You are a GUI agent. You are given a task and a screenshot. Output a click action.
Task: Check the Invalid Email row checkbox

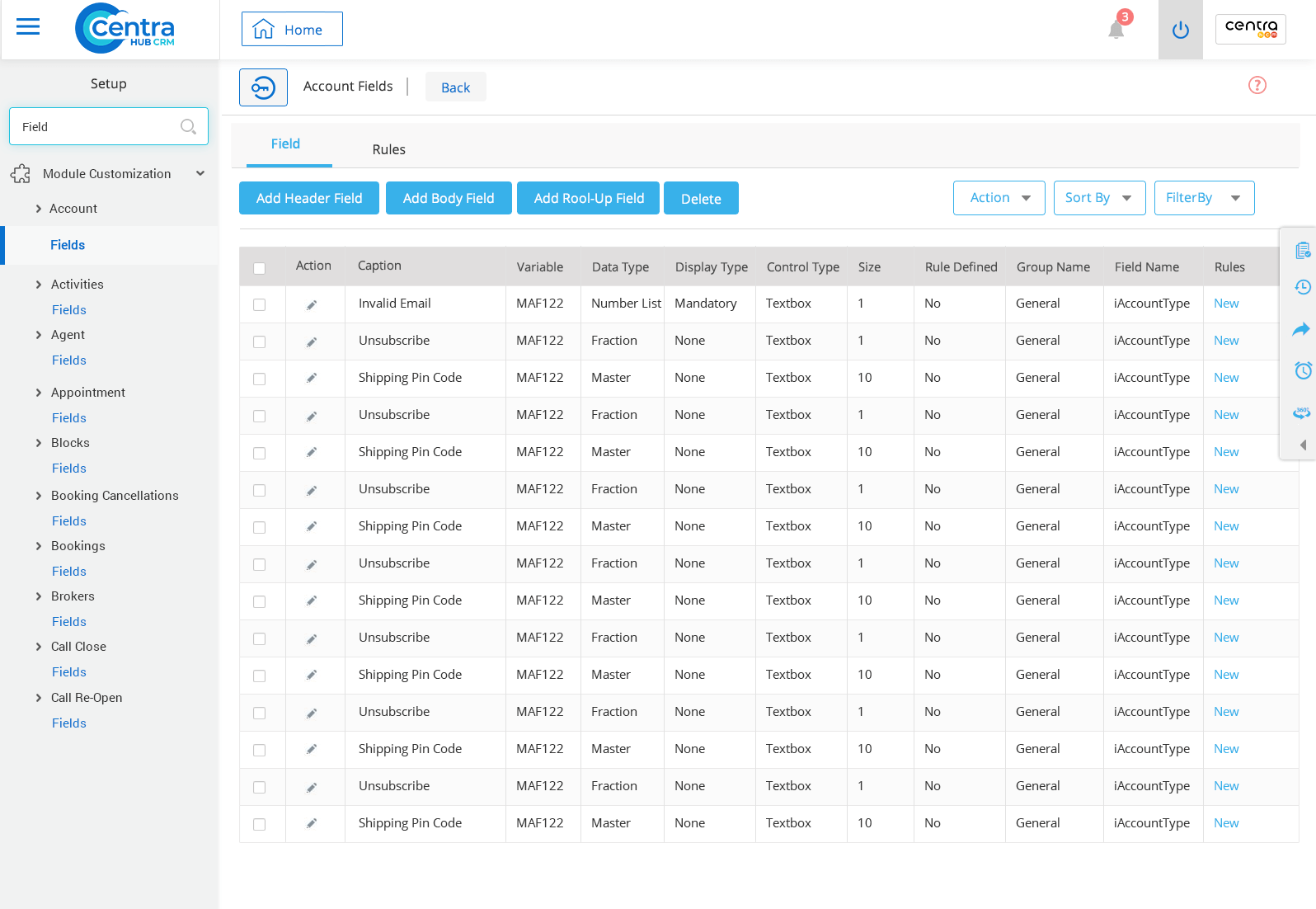[260, 304]
